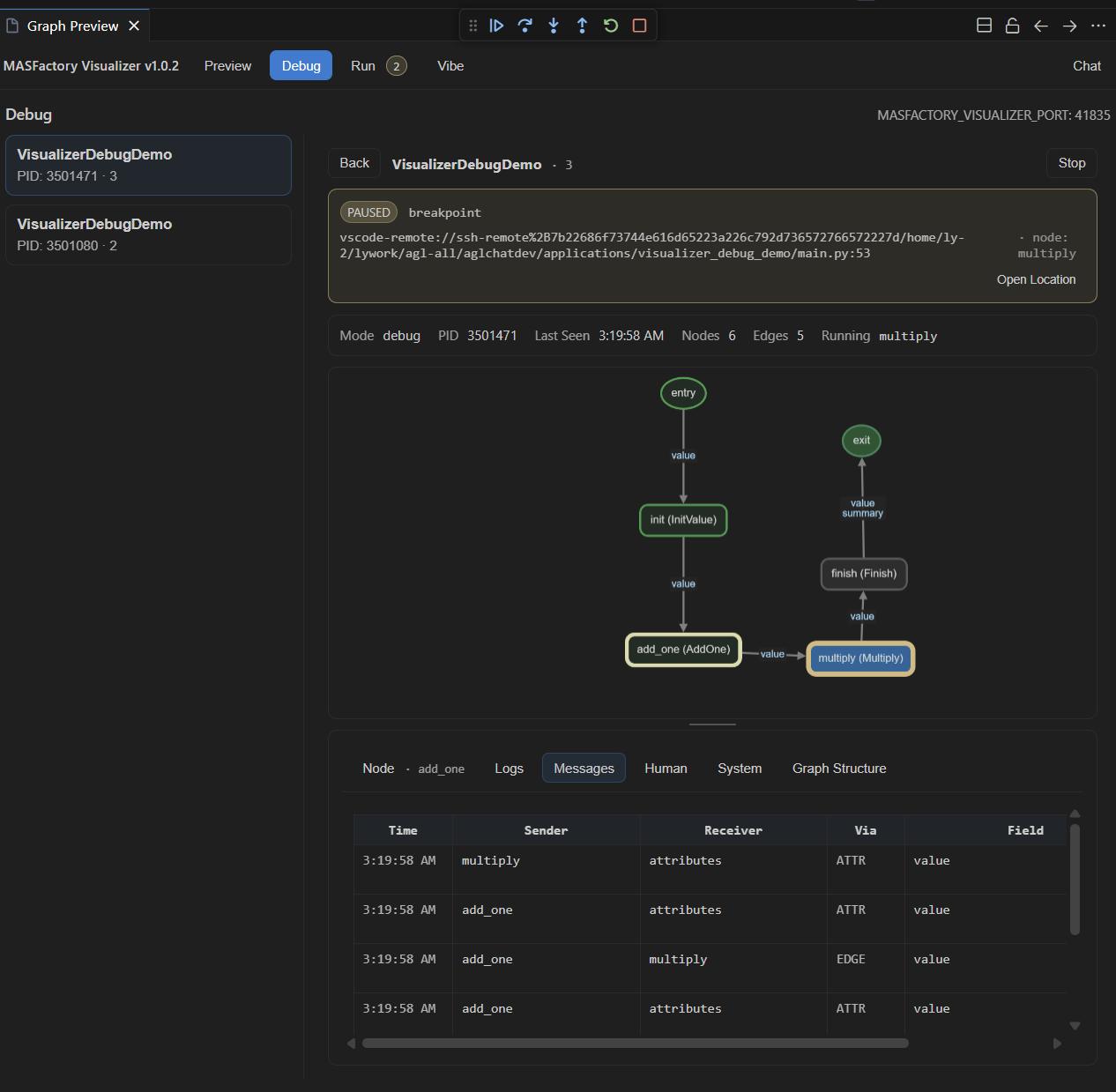Image resolution: width=1116 pixels, height=1092 pixels.
Task: Select VisualizerDebugDemo session with PID 3501080
Action: point(148,234)
